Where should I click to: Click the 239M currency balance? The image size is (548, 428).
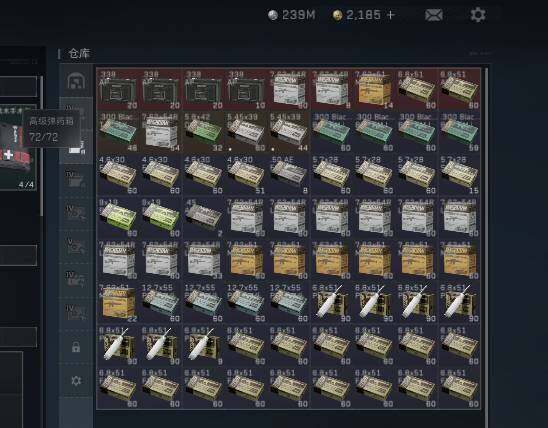[291, 15]
